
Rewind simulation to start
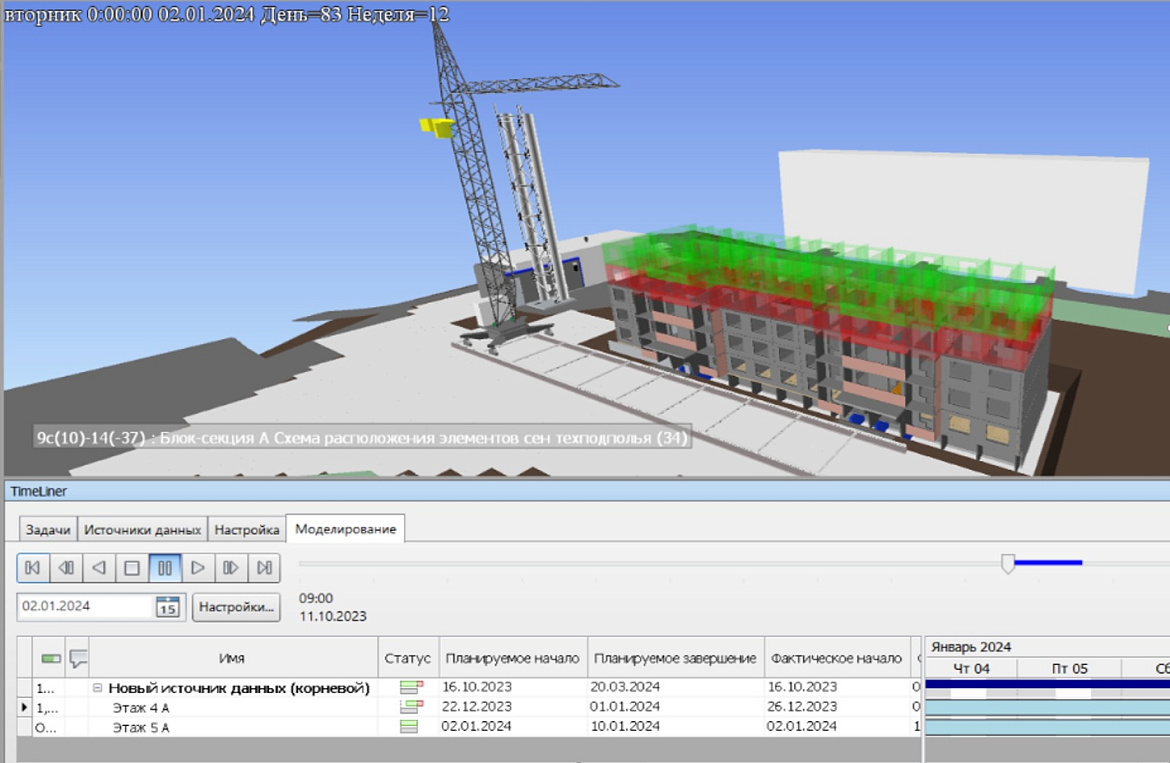(32, 568)
